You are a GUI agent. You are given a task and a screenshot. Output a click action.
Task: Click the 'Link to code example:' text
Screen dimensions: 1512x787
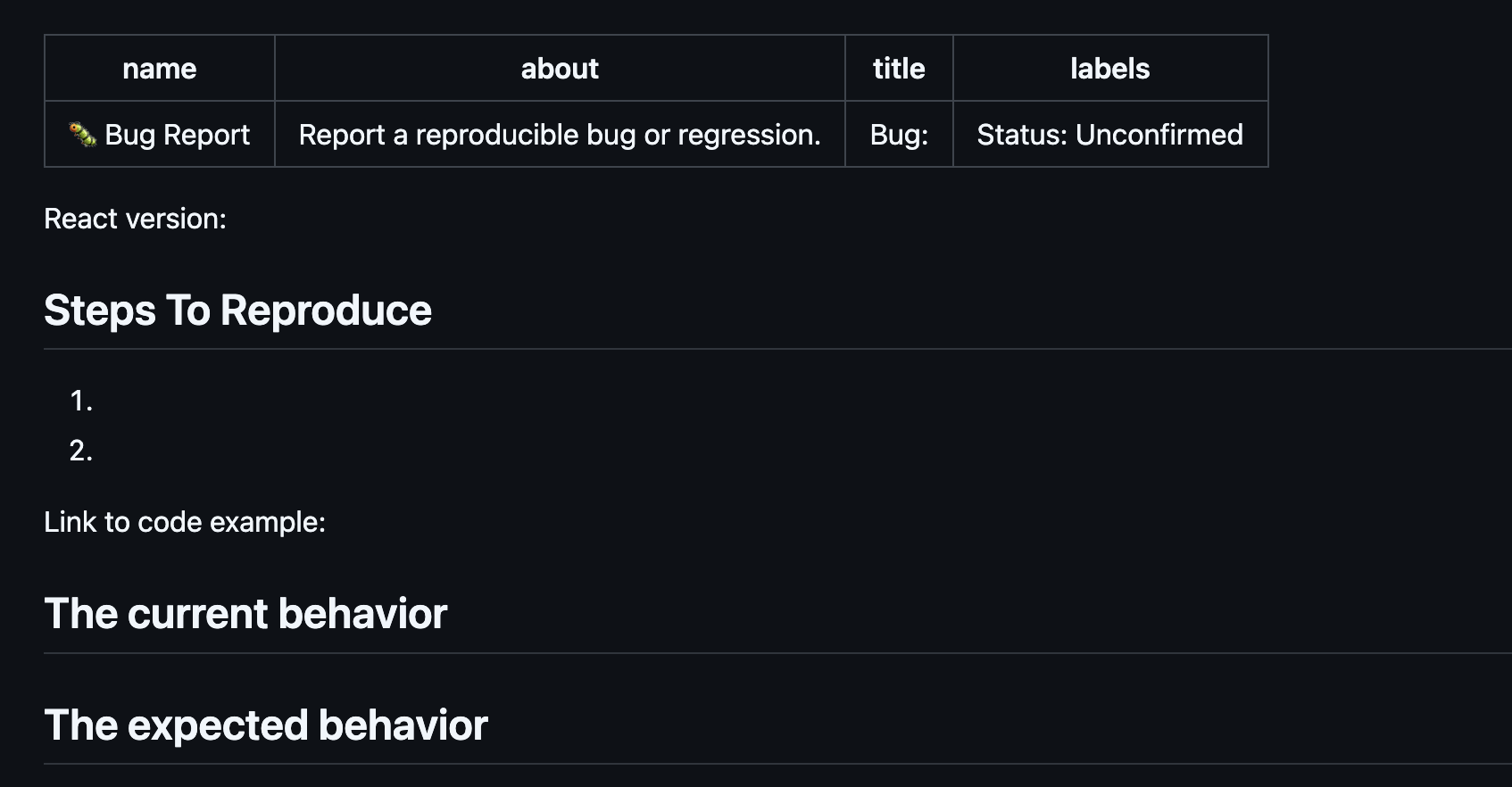click(x=185, y=522)
